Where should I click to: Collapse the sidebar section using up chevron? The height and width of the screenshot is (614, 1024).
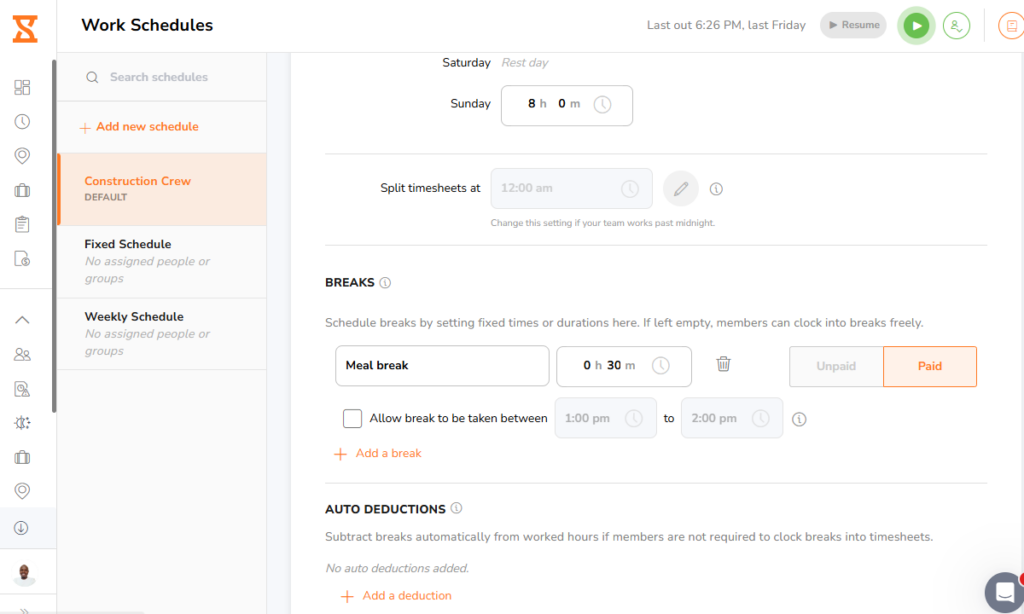coord(22,320)
